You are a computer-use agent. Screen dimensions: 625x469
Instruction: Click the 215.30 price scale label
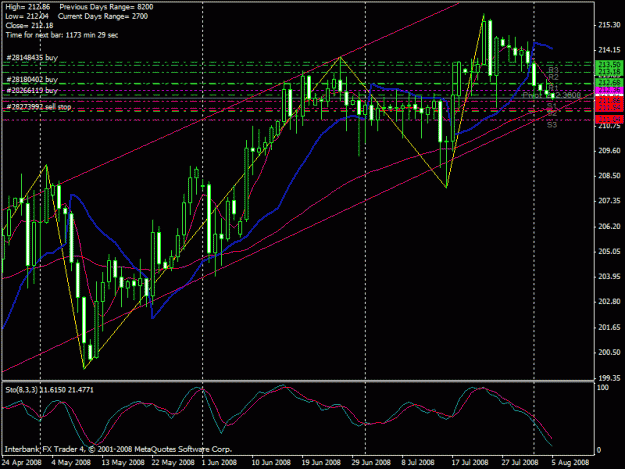pos(609,25)
